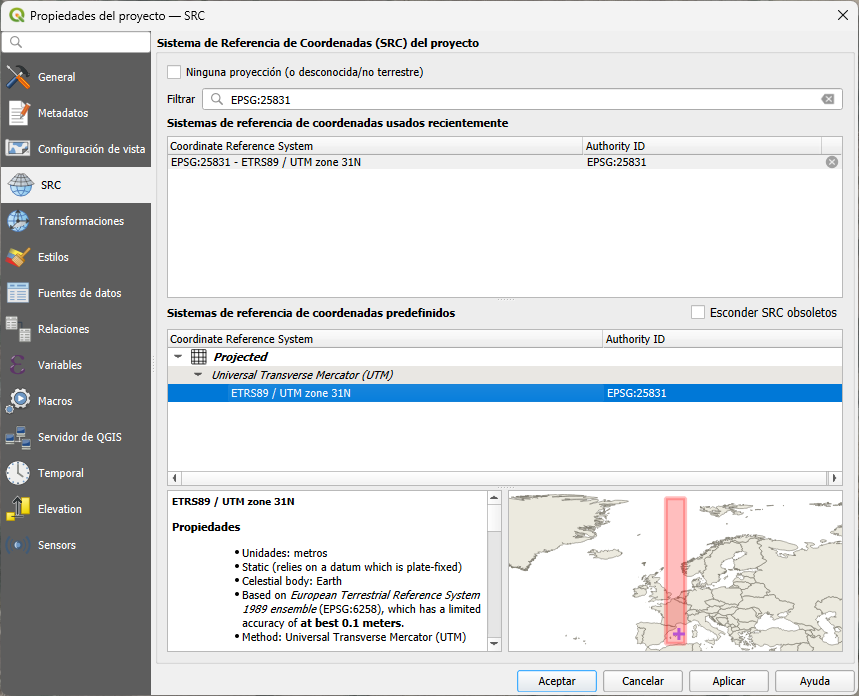Sort by Authority ID column in predefined list
The width and height of the screenshot is (859, 696).
pos(720,339)
